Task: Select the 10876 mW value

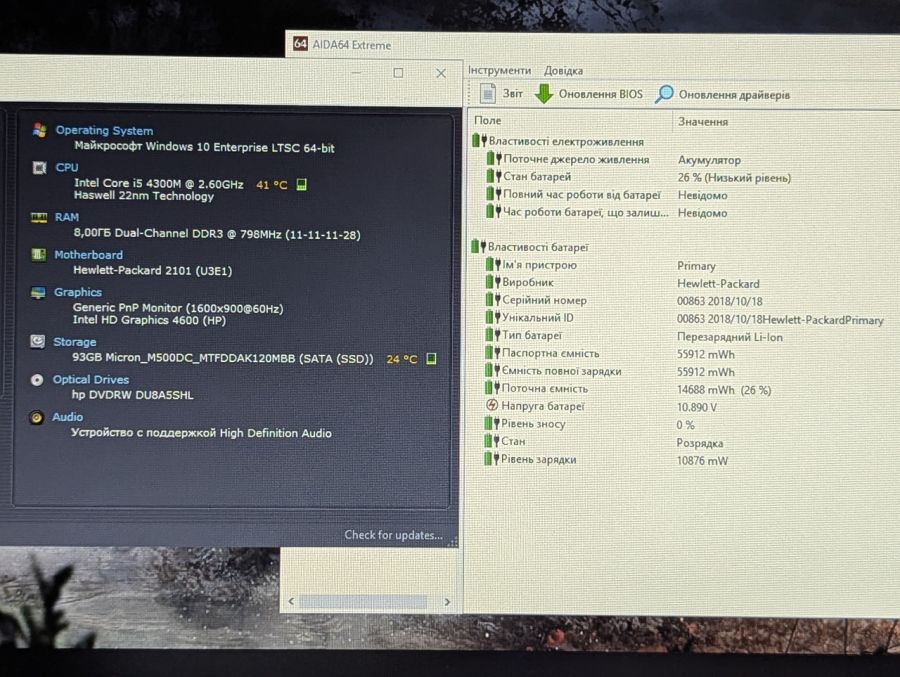Action: click(x=702, y=461)
